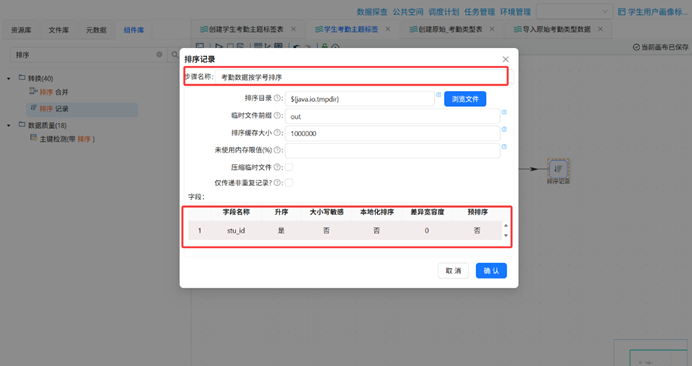Click the 排序目录 input field
This screenshot has width=692, height=366.
360,99
